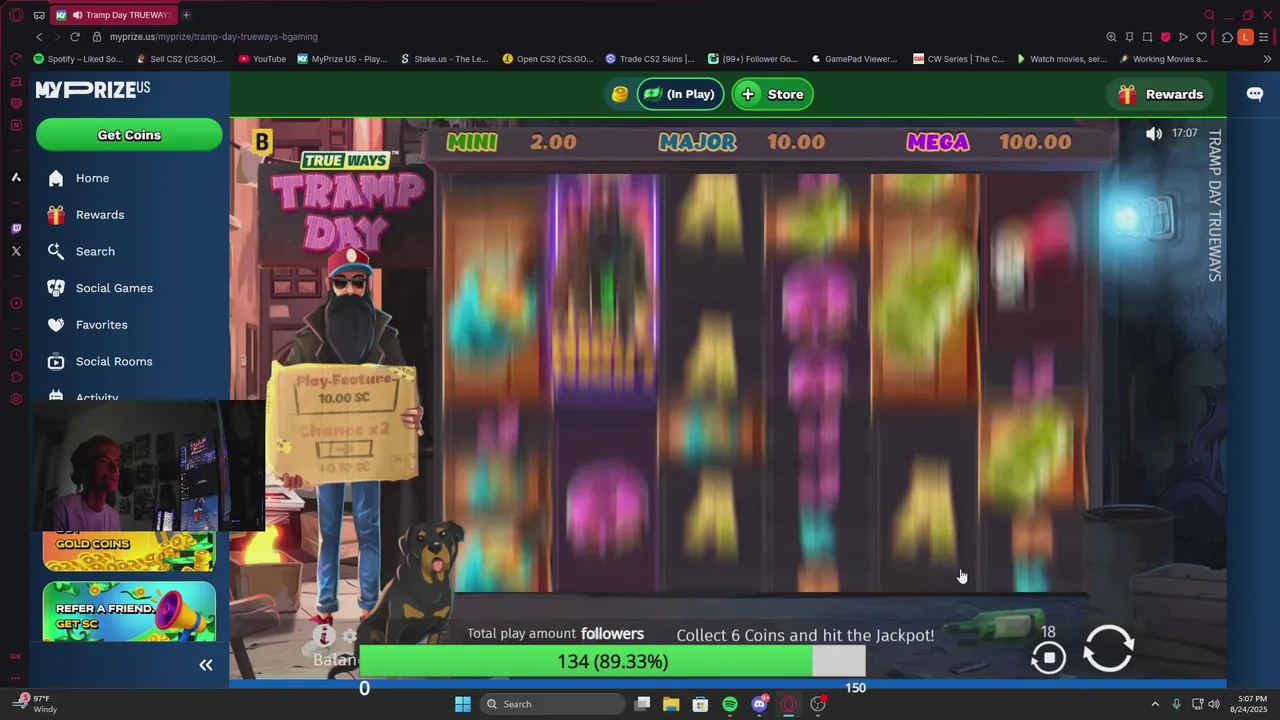Open the Spotify Liked Songs bookmark

tap(78, 59)
